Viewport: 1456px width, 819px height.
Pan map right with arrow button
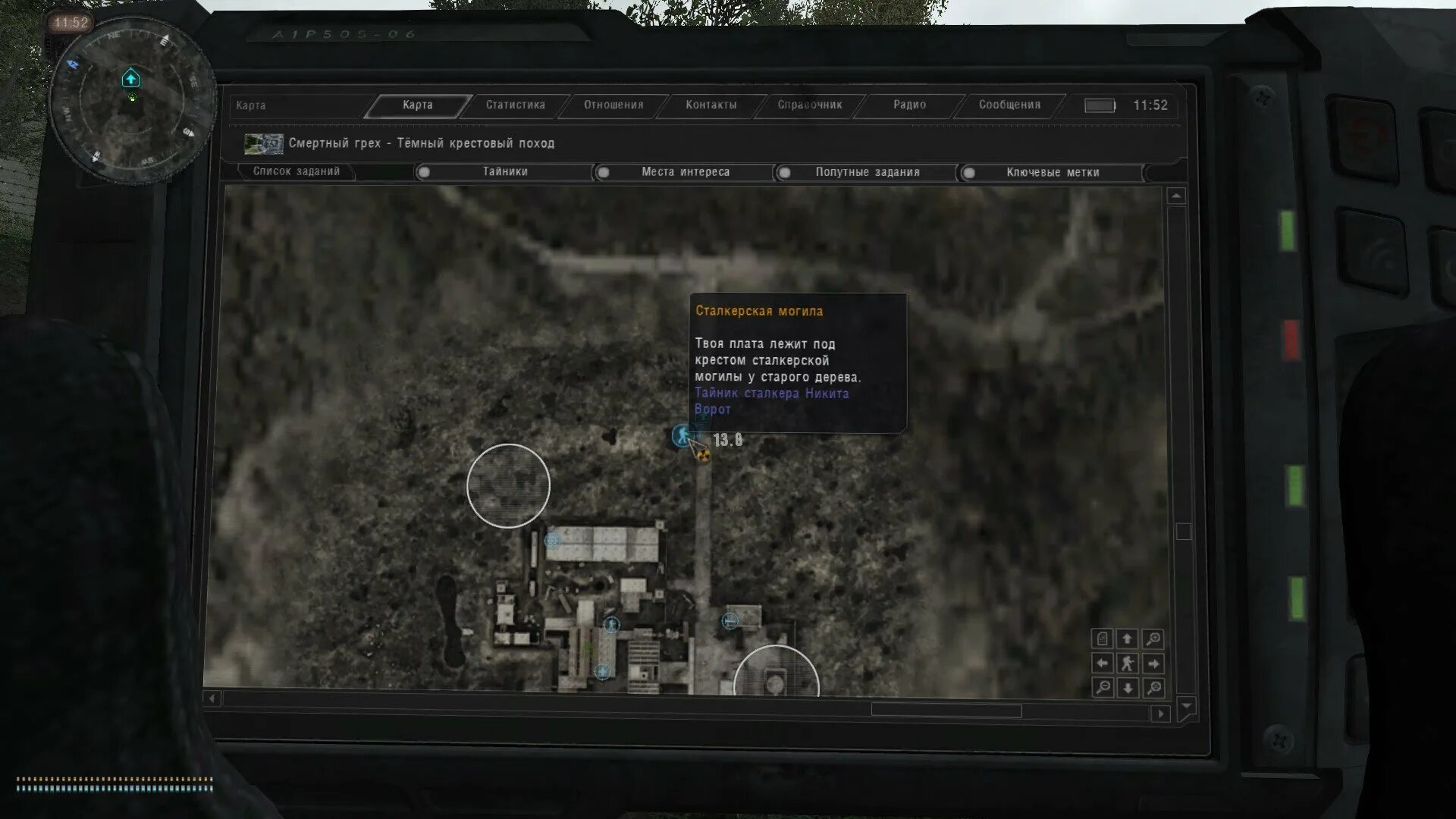(1153, 664)
